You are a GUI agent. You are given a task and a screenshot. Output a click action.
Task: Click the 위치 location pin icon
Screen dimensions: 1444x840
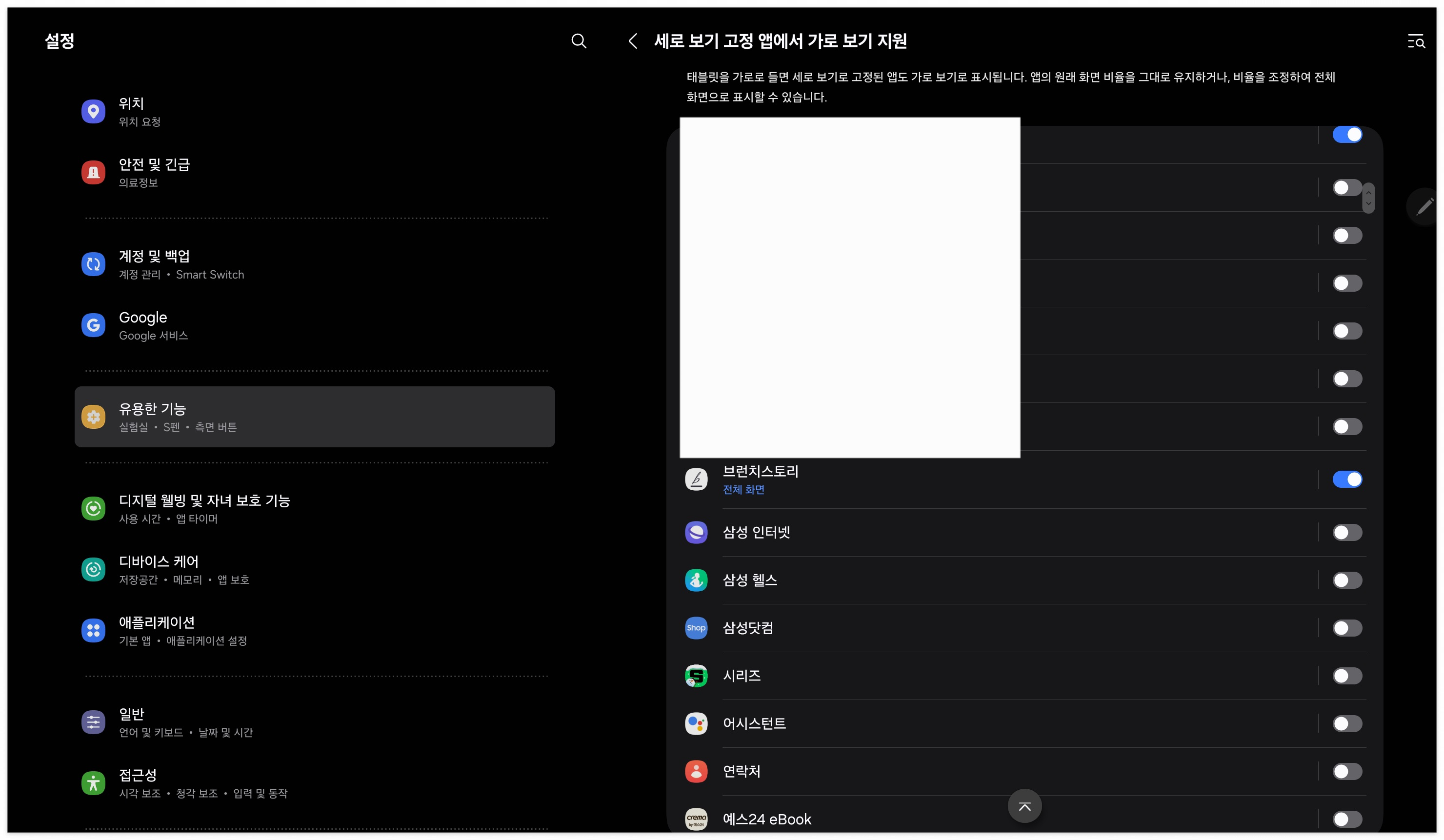coord(93,111)
